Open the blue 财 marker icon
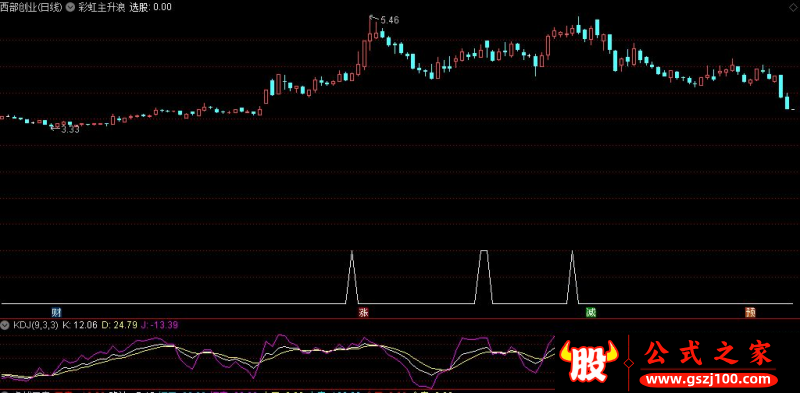Screen dimensions: 800x393 [x=56, y=312]
